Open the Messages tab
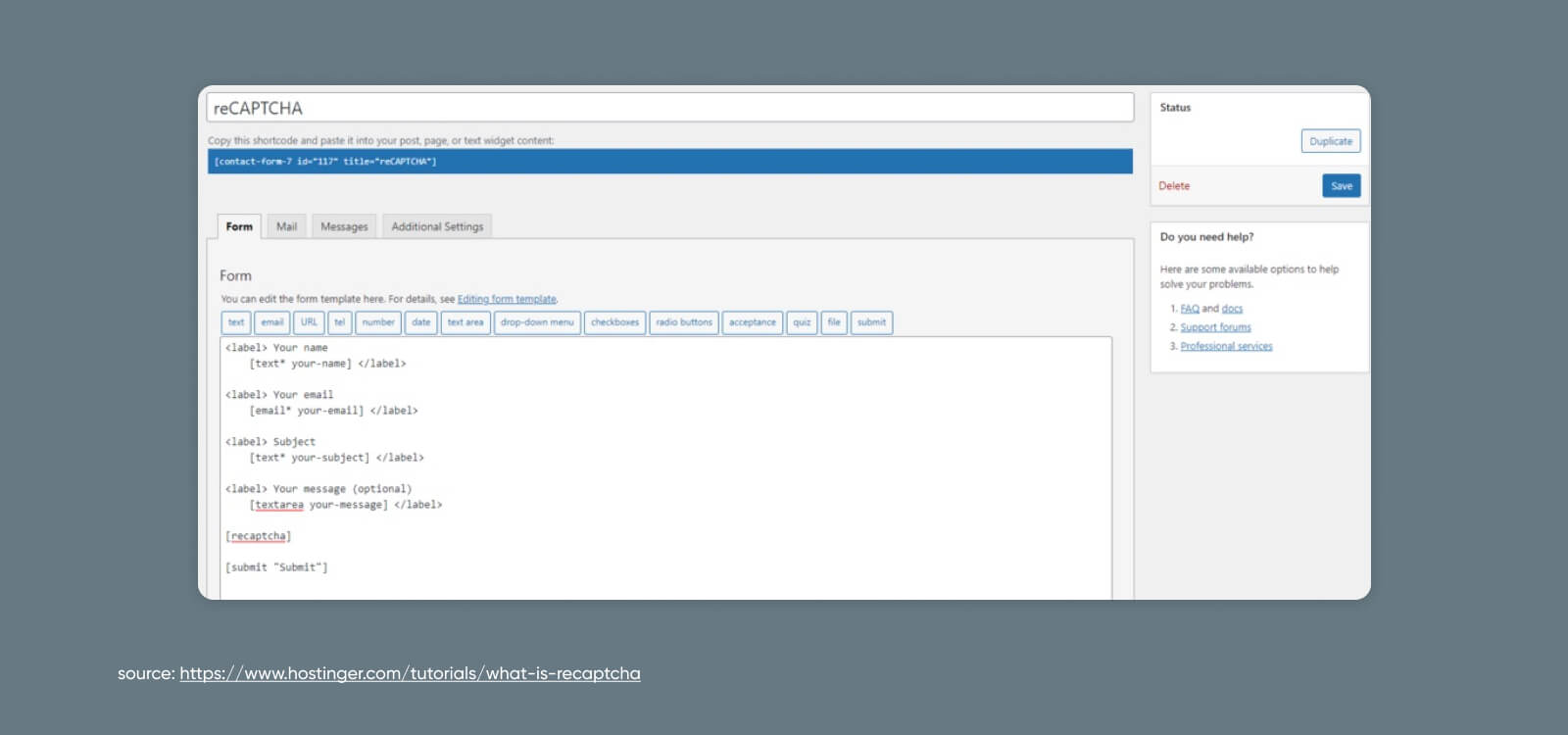Image resolution: width=1568 pixels, height=735 pixels. pyautogui.click(x=344, y=226)
